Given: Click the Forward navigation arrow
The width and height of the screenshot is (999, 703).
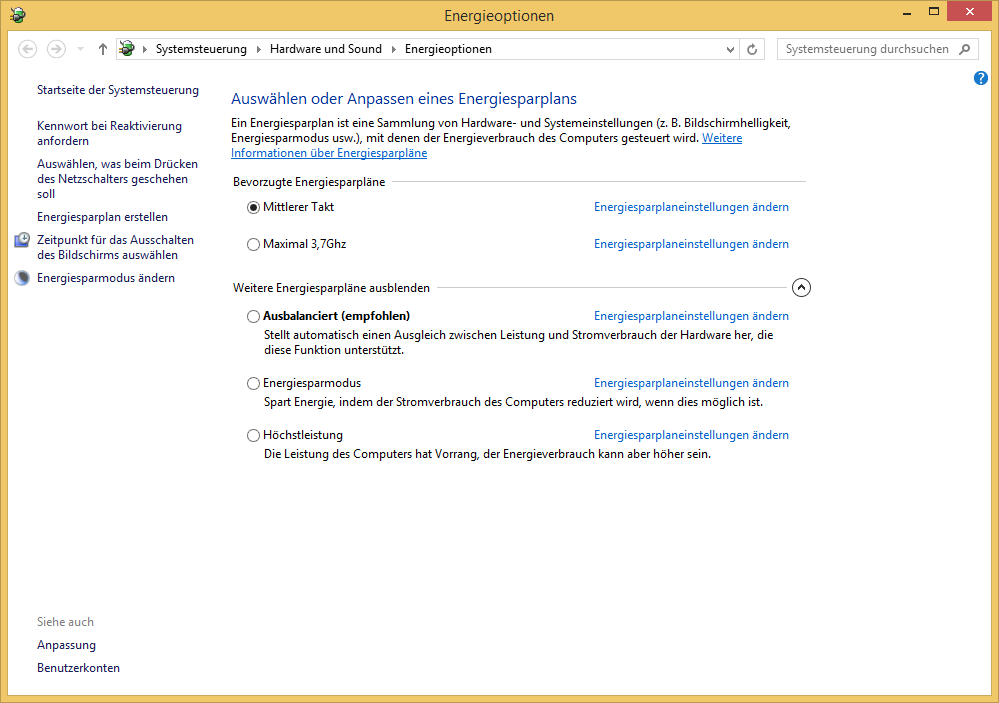Looking at the screenshot, I should click(x=56, y=49).
